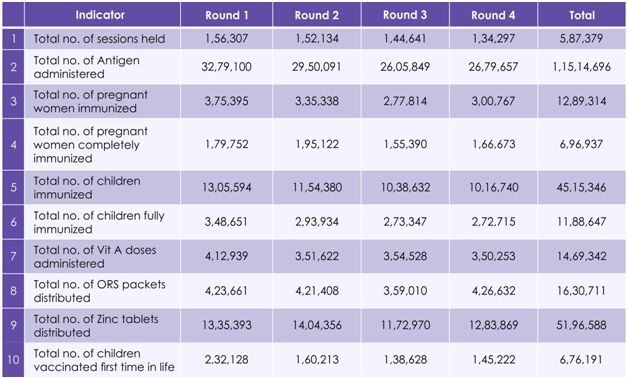Screen dimensions: 628x379
Task: Click the Indicator column header
Action: click(x=102, y=15)
